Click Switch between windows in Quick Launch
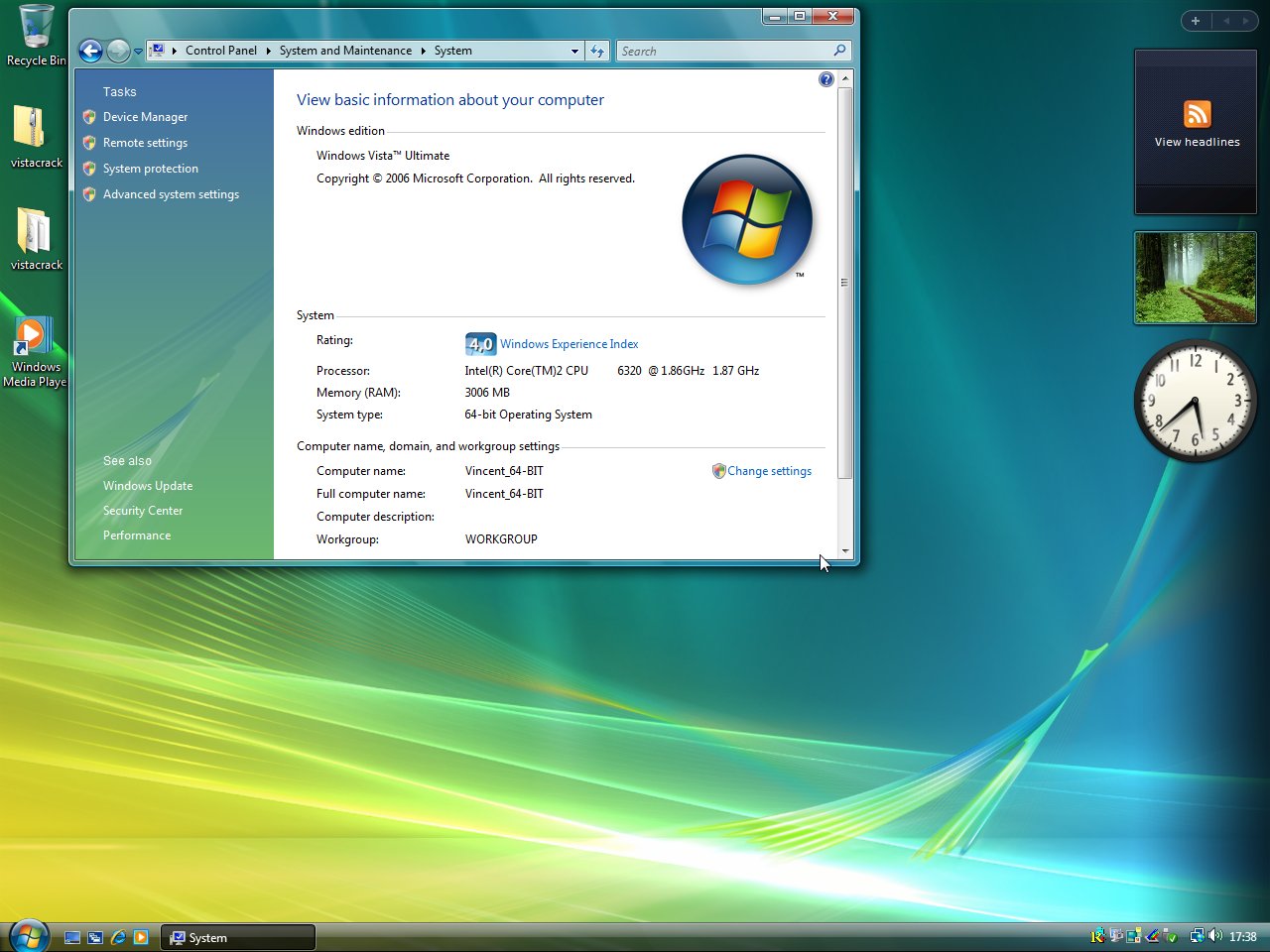This screenshot has width=1270, height=952. click(x=95, y=937)
